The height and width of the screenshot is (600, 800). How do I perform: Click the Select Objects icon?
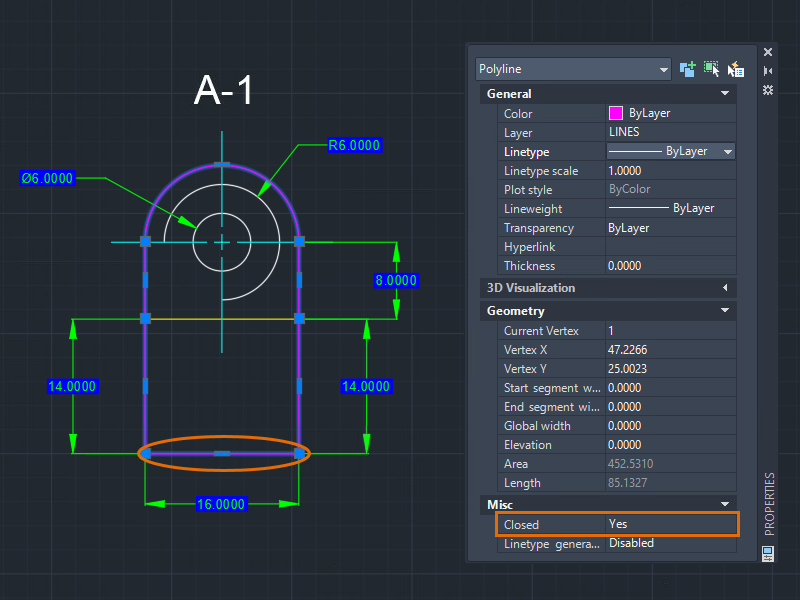click(711, 69)
